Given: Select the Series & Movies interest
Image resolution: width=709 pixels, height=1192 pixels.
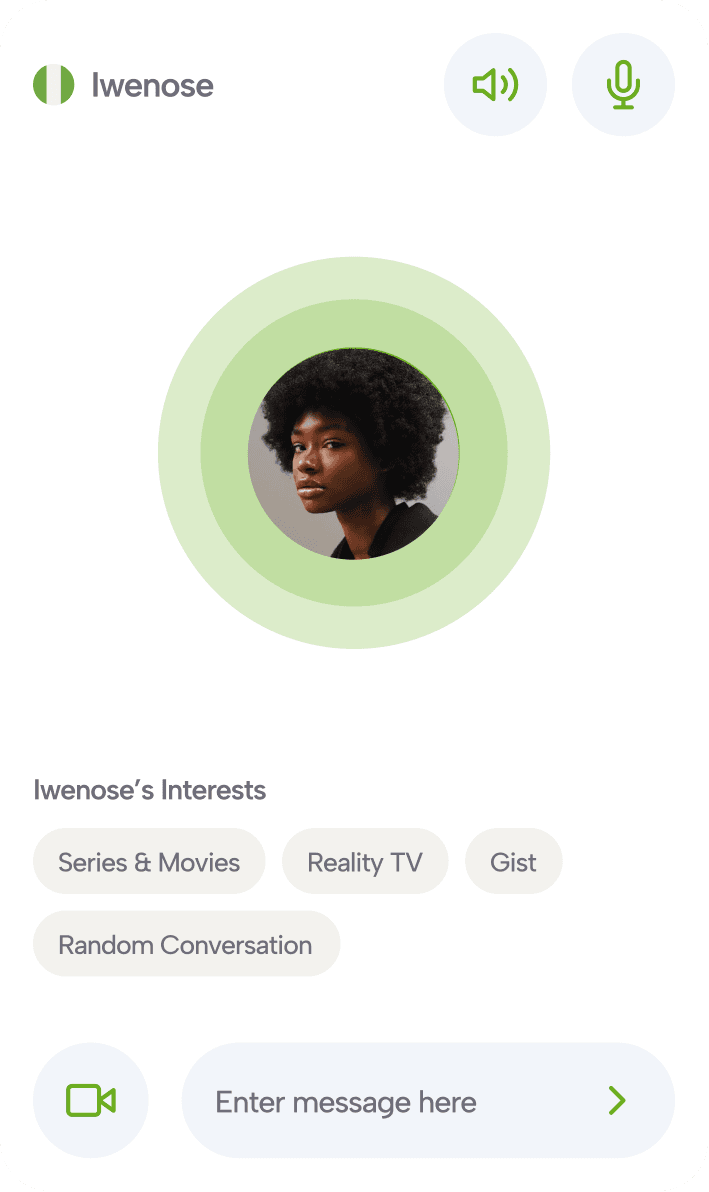Looking at the screenshot, I should pos(149,861).
